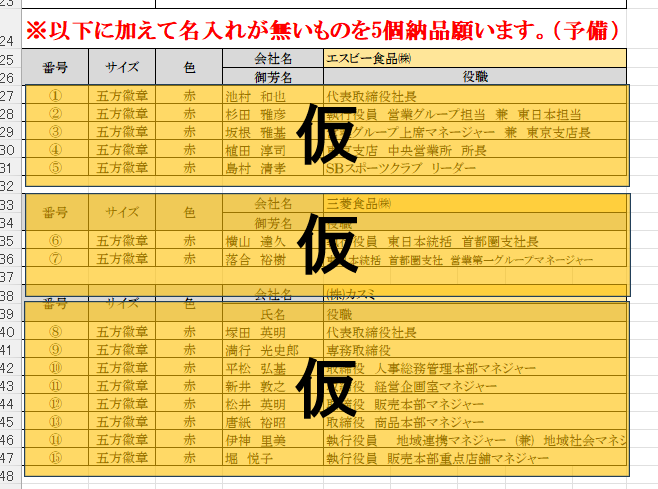Click number cell ⑧
Viewport: 658px width, 489px height.
(55, 332)
